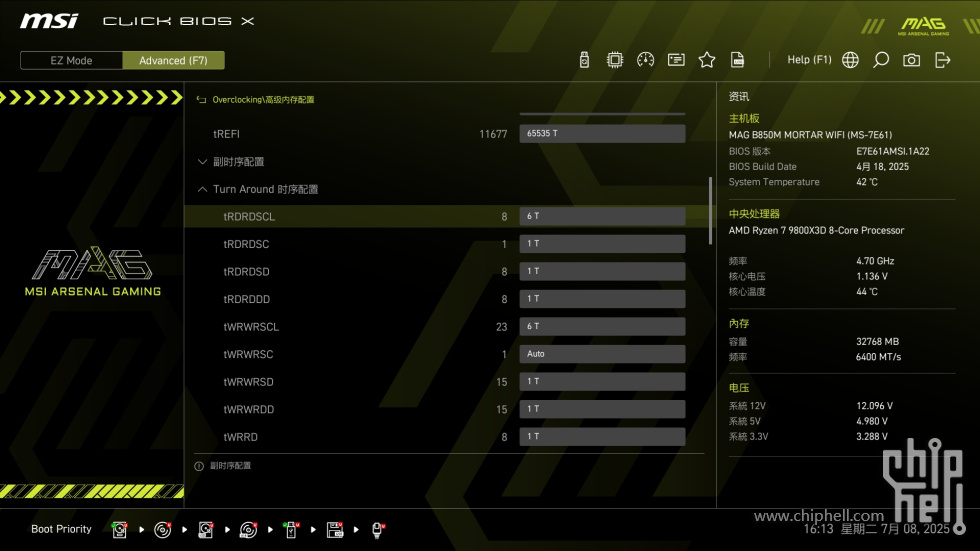Select the tWRRD row label
The width and height of the screenshot is (980, 551).
tap(241, 437)
